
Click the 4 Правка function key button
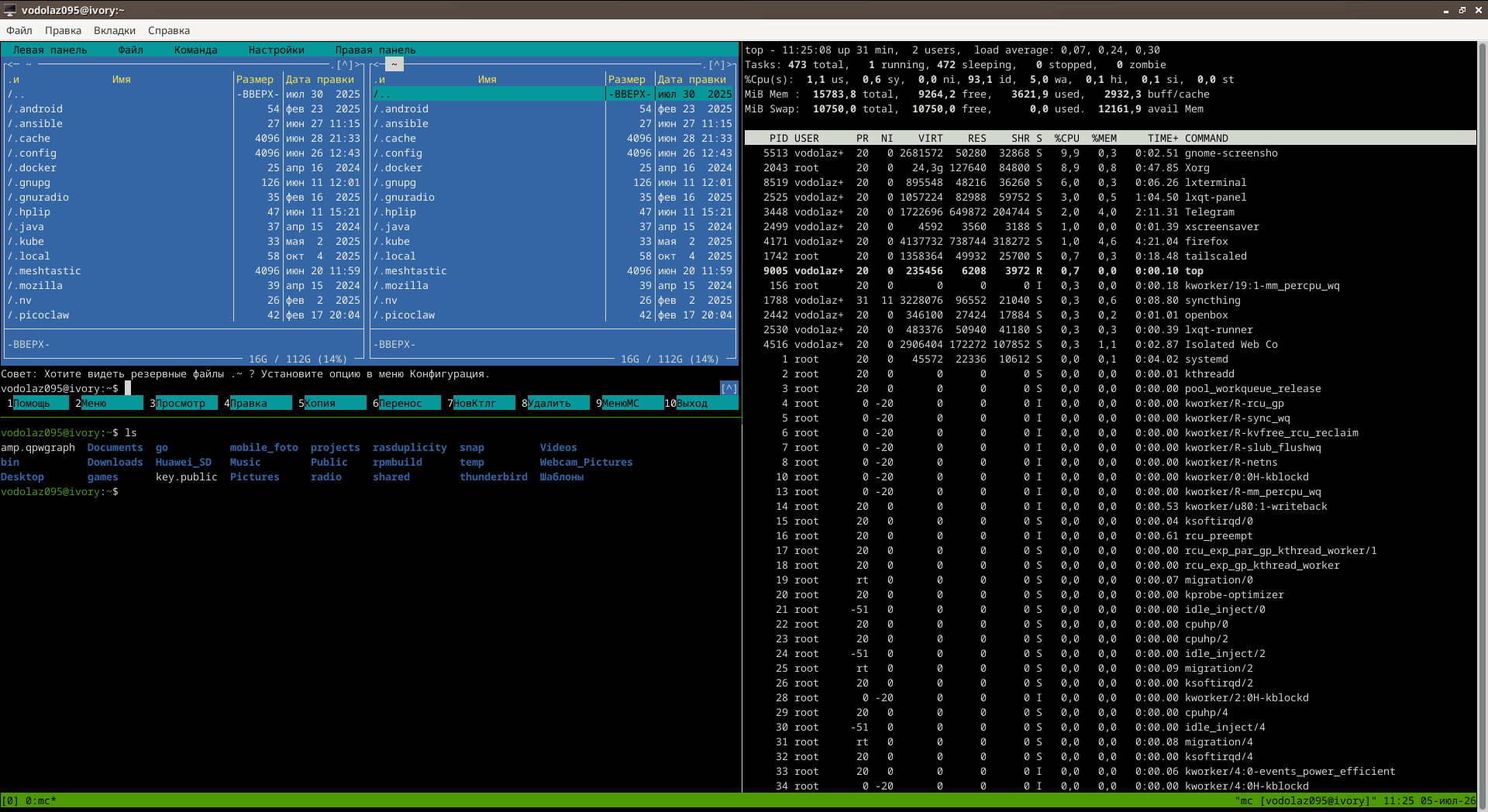(x=258, y=403)
